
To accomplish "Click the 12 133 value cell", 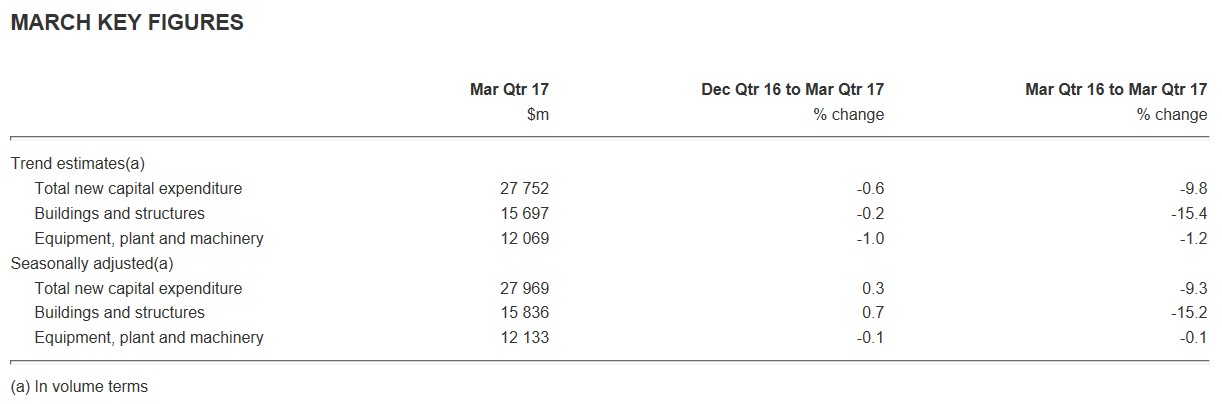I will (524, 337).
